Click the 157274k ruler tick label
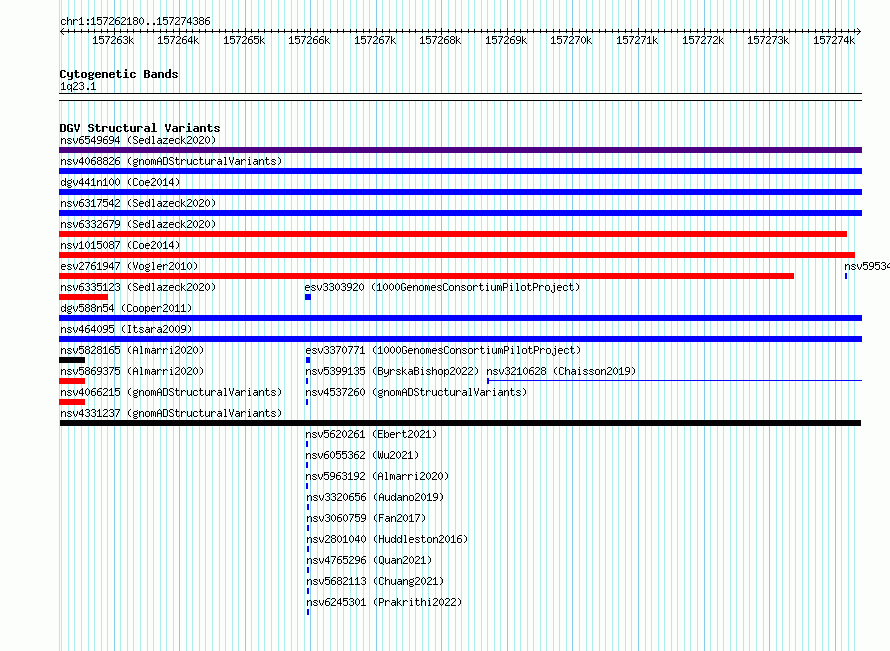 pos(834,40)
